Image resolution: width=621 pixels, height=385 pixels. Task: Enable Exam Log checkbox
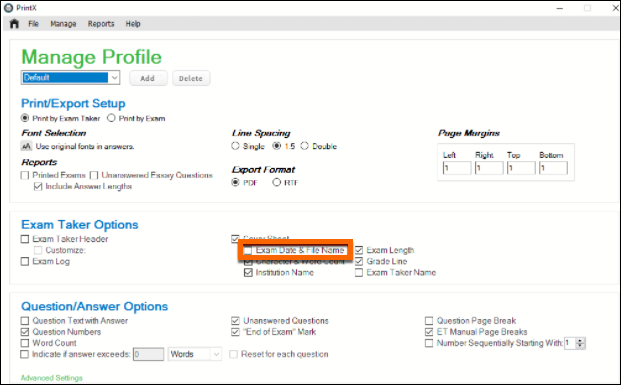coord(25,261)
